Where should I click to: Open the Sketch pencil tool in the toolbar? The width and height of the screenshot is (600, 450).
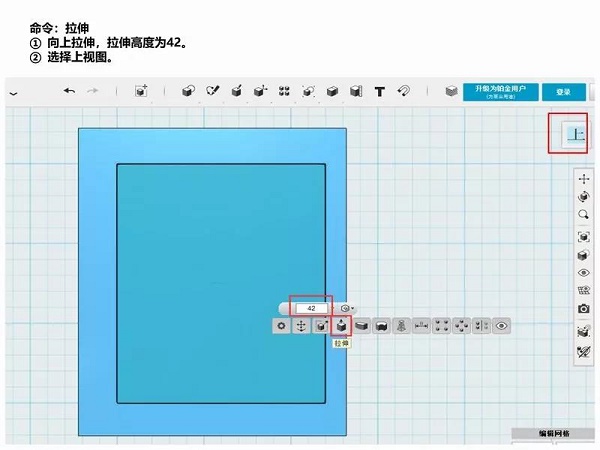[212, 91]
